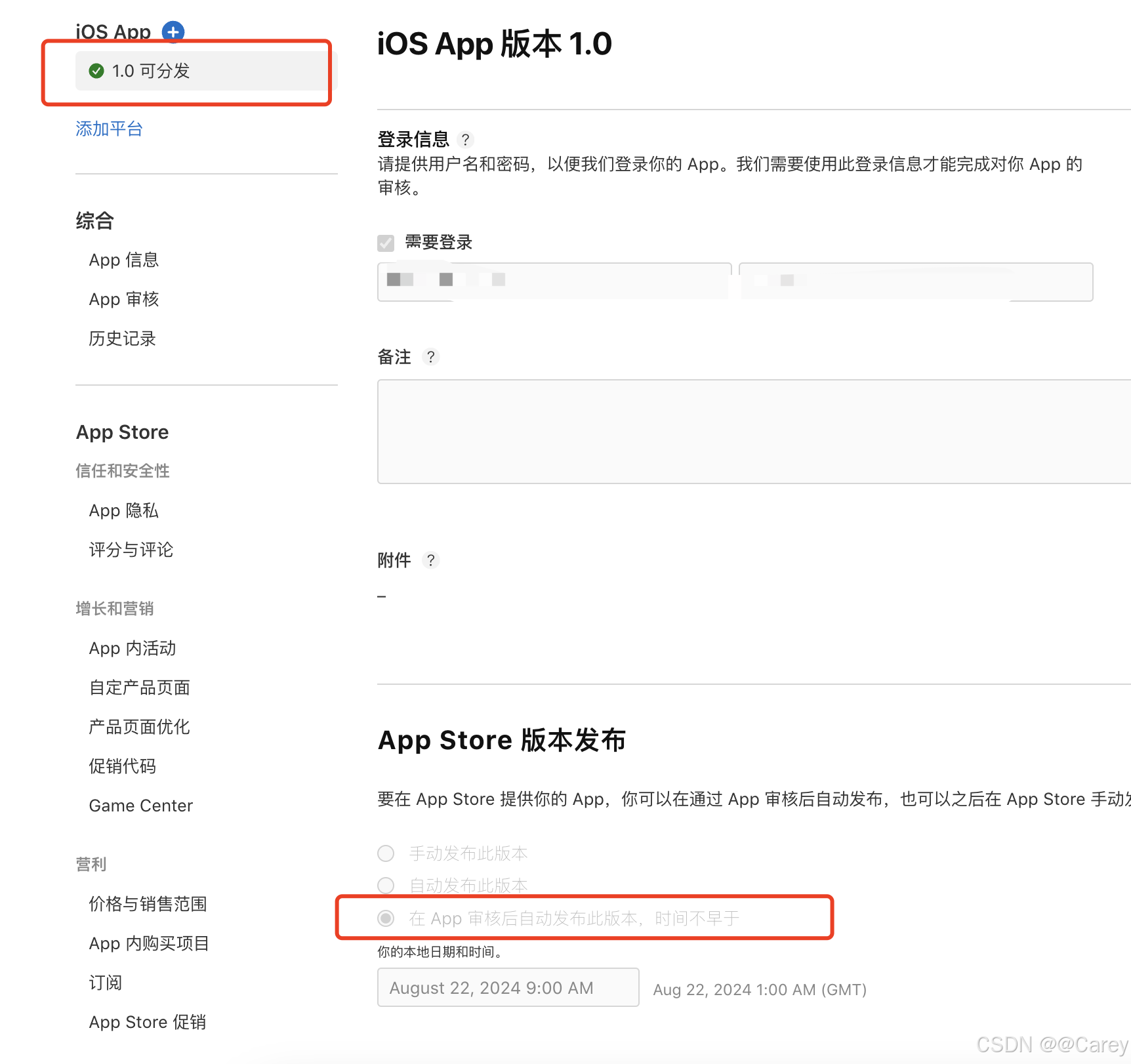This screenshot has height=1064, width=1131.
Task: Click the 综合 sidebar heading
Action: click(95, 221)
